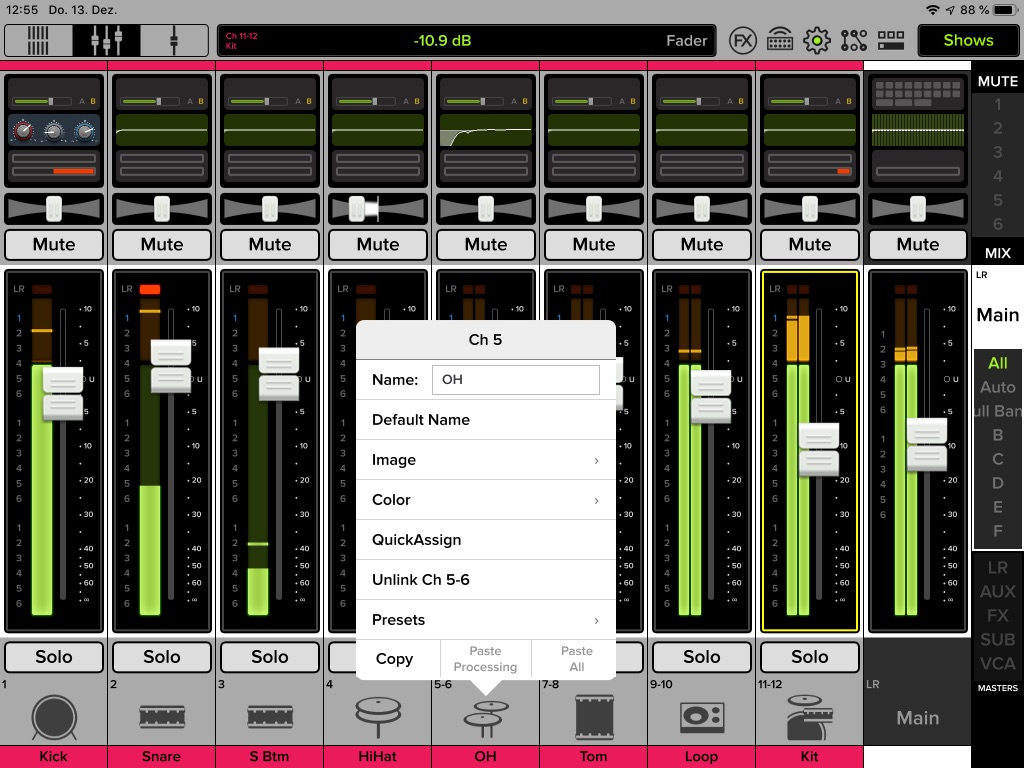The height and width of the screenshot is (768, 1024).
Task: Open the mixer Settings gear
Action: click(817, 40)
